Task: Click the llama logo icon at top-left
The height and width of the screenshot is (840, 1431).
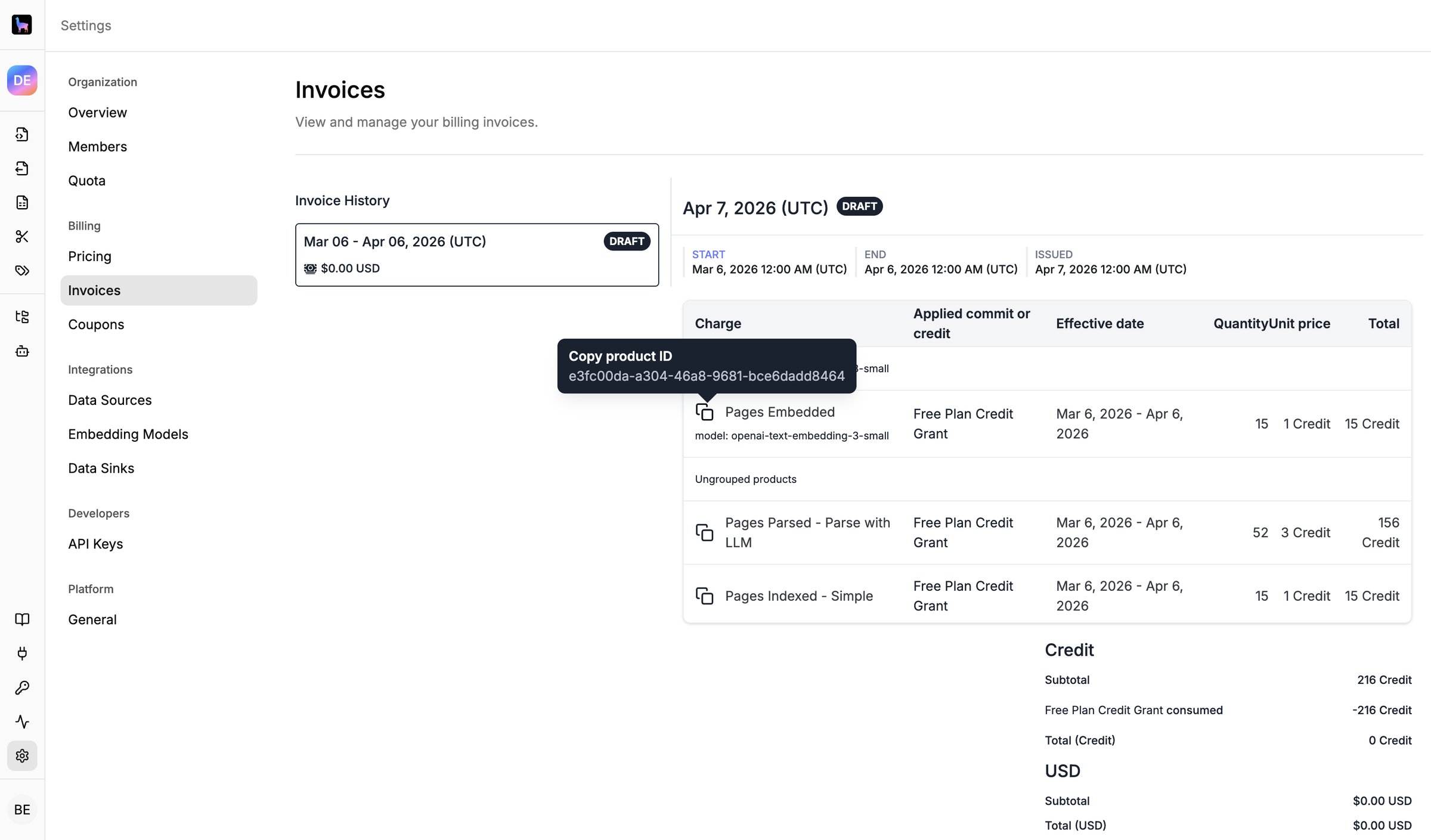Action: [22, 24]
